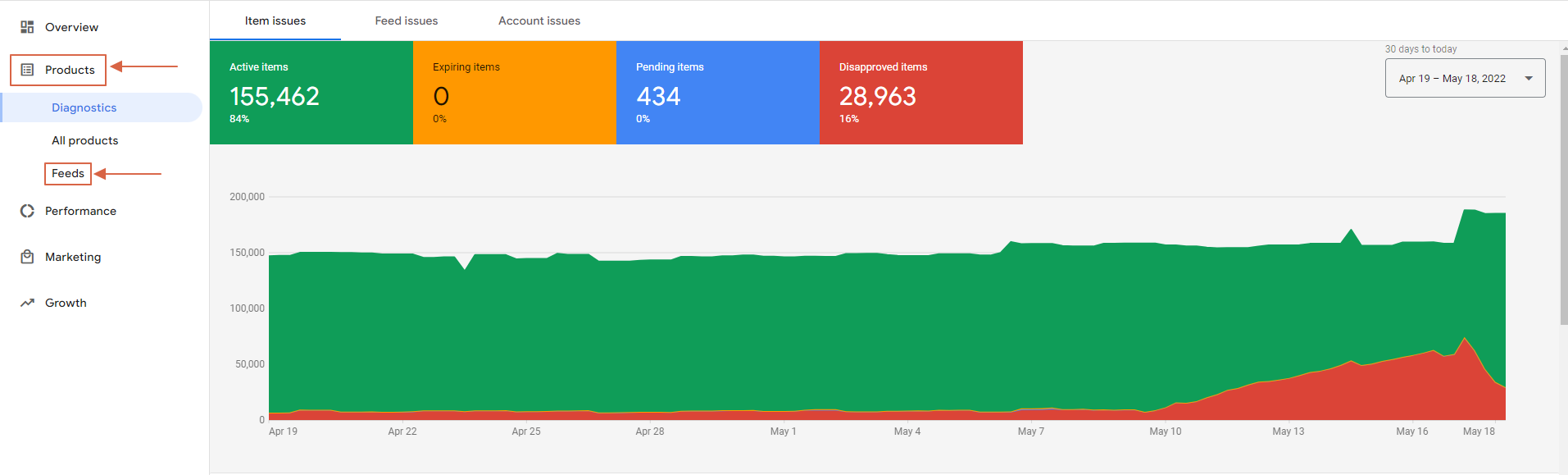Click the 155,462 active items count

275,97
